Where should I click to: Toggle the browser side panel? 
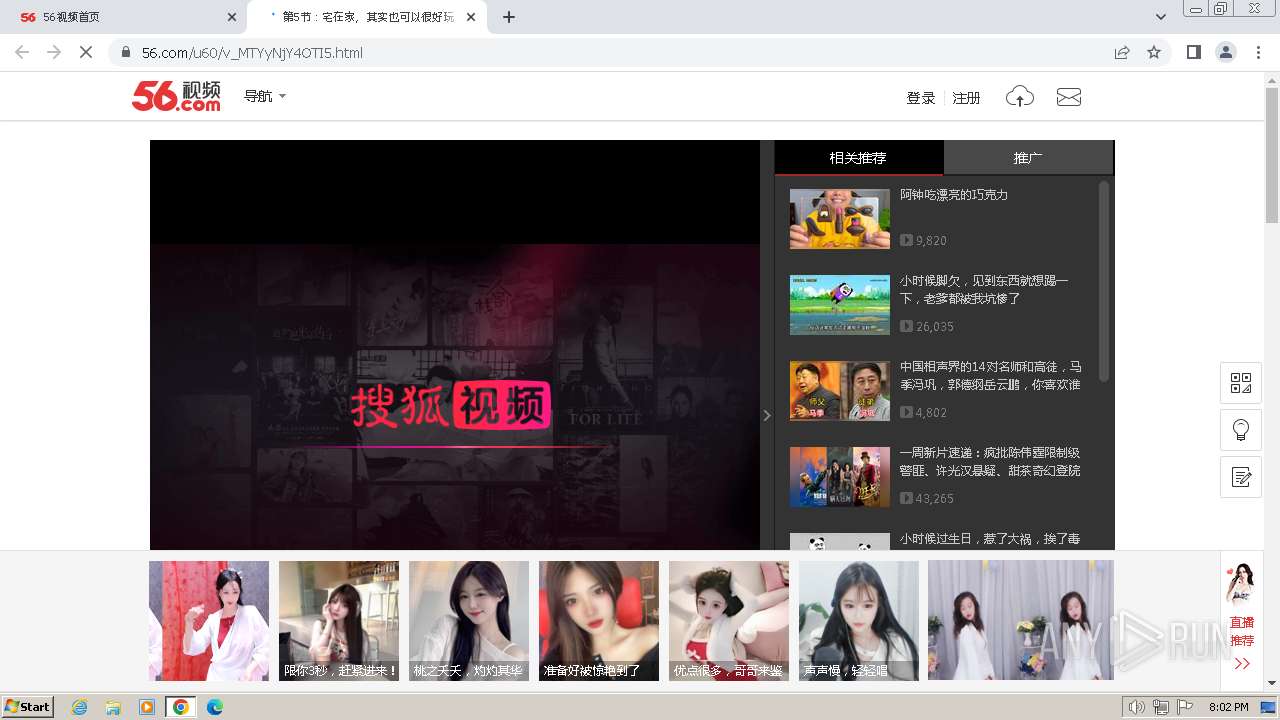pos(1193,52)
